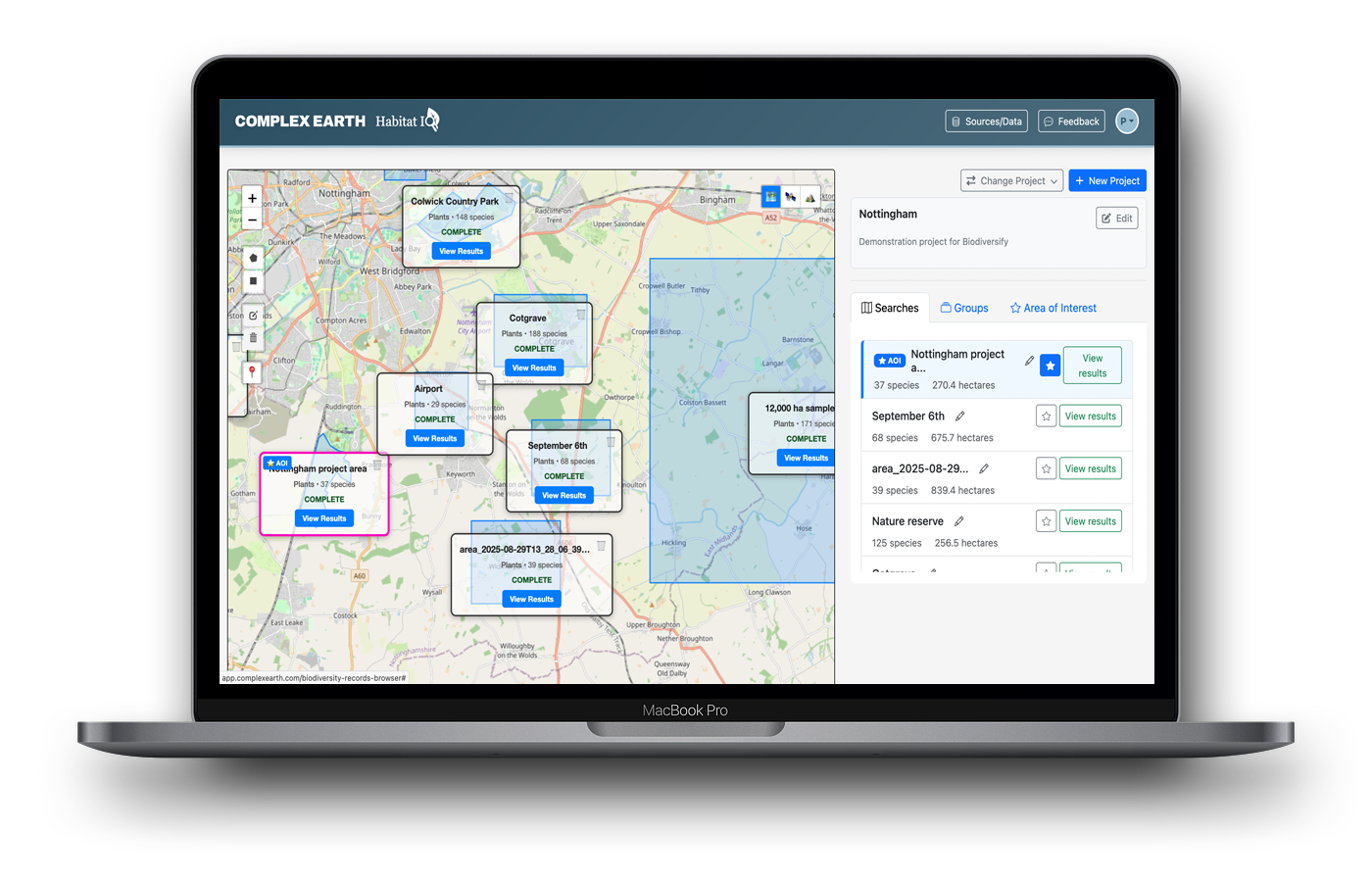The height and width of the screenshot is (882, 1372).
Task: Click the delete layers trash tool
Action: 253,338
